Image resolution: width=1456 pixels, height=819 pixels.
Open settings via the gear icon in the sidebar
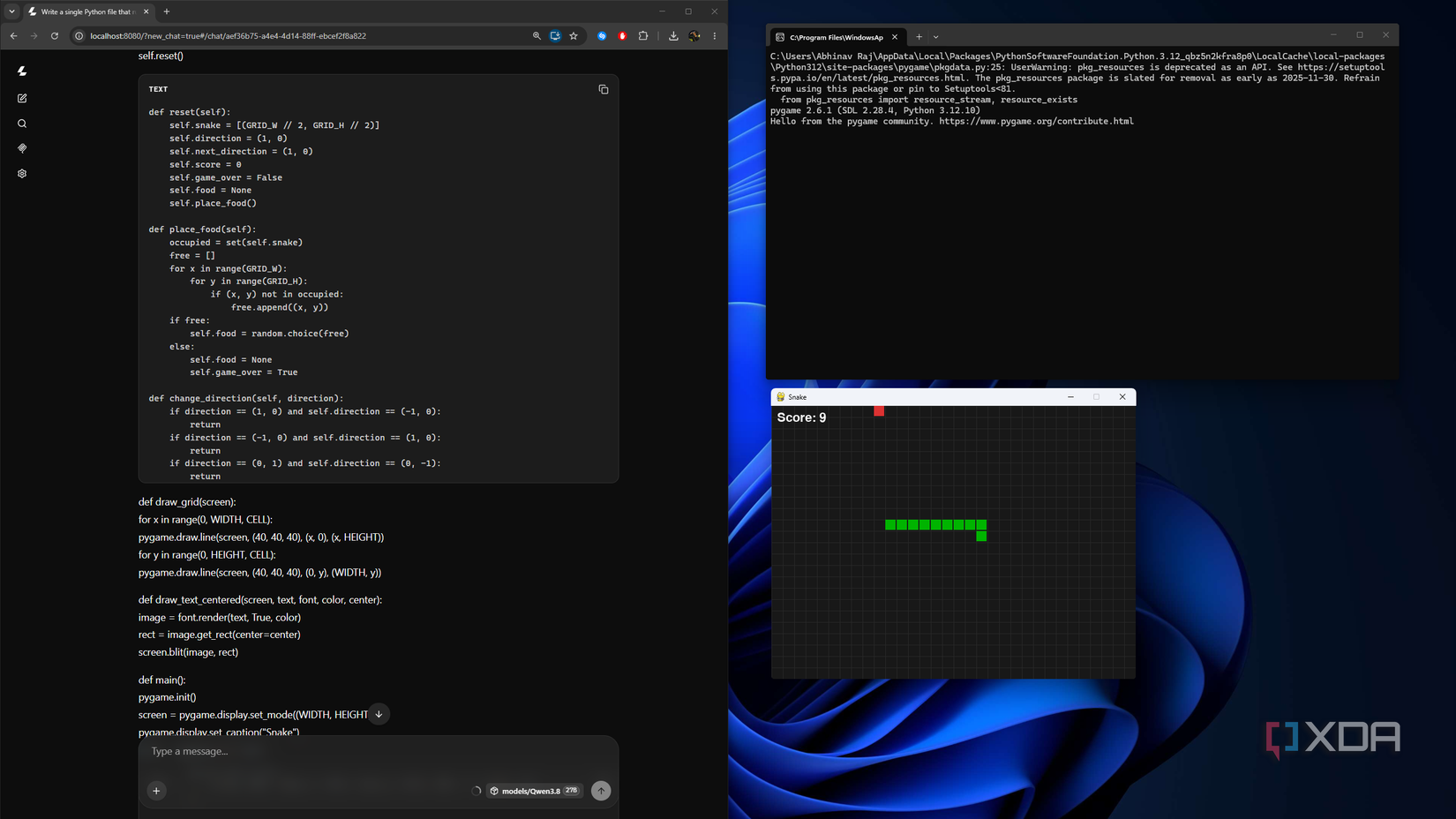coord(22,174)
